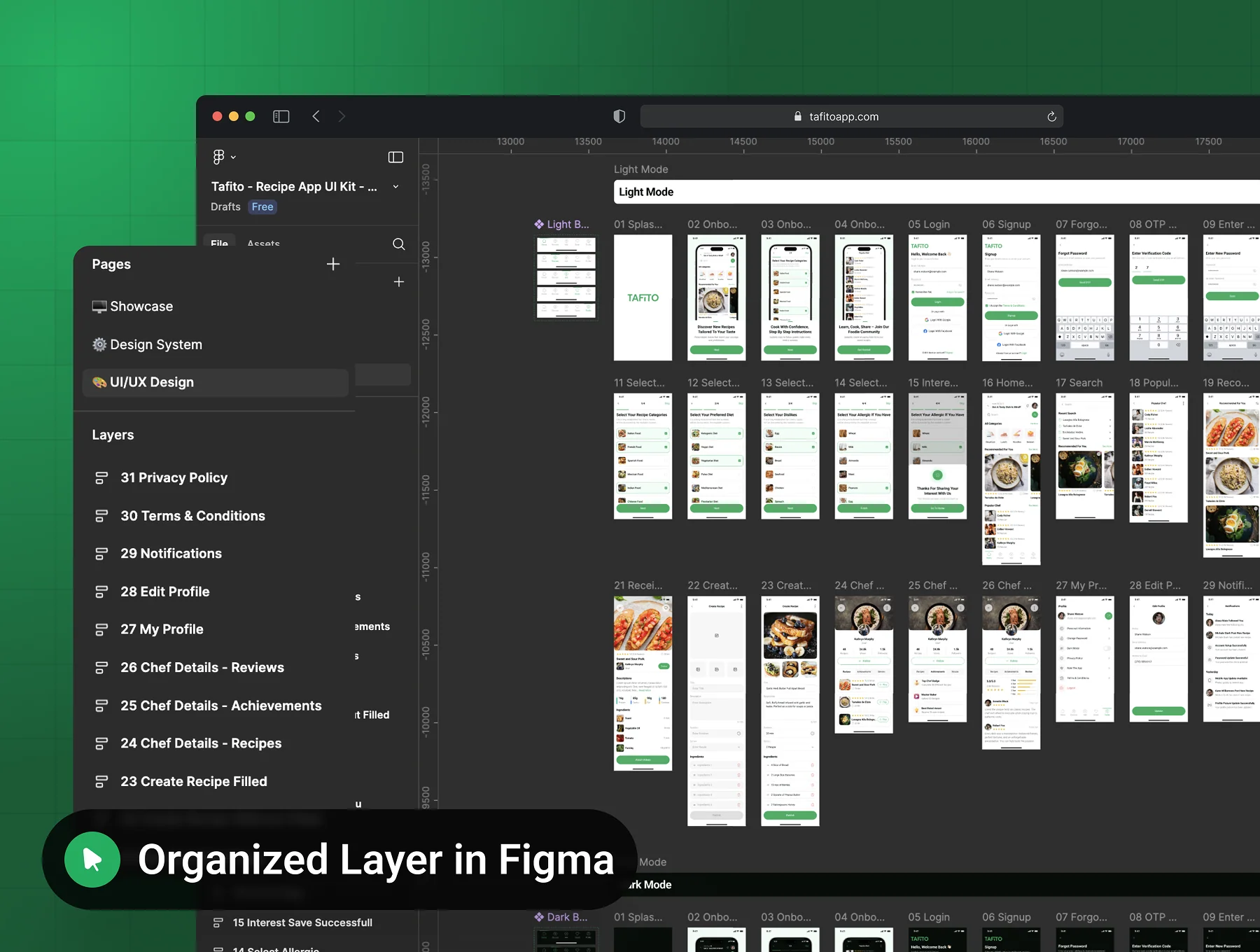Screen dimensions: 1260x952
Task: Click the frame icon beside 29 Notifications
Action: 101,554
